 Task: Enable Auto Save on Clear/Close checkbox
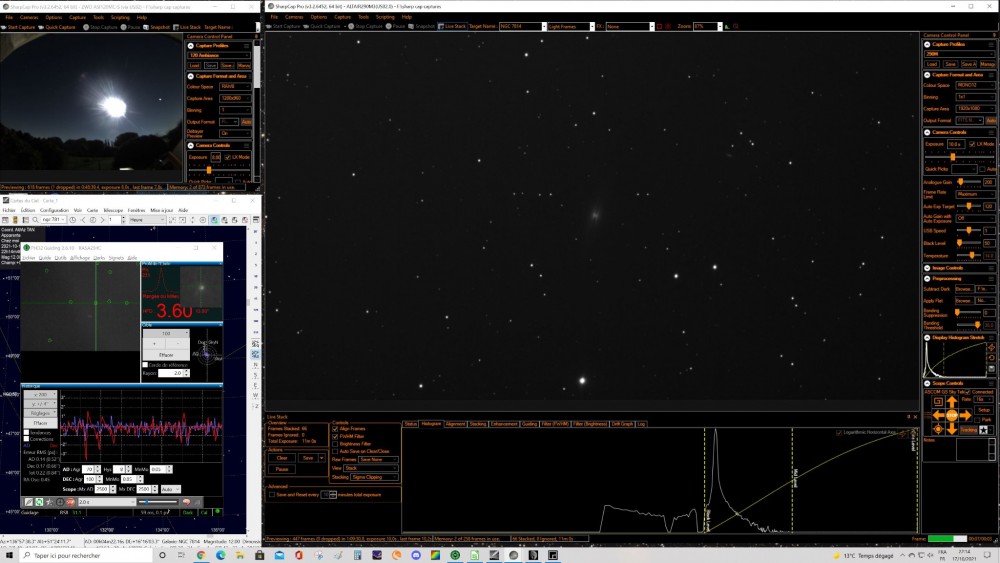[x=335, y=451]
